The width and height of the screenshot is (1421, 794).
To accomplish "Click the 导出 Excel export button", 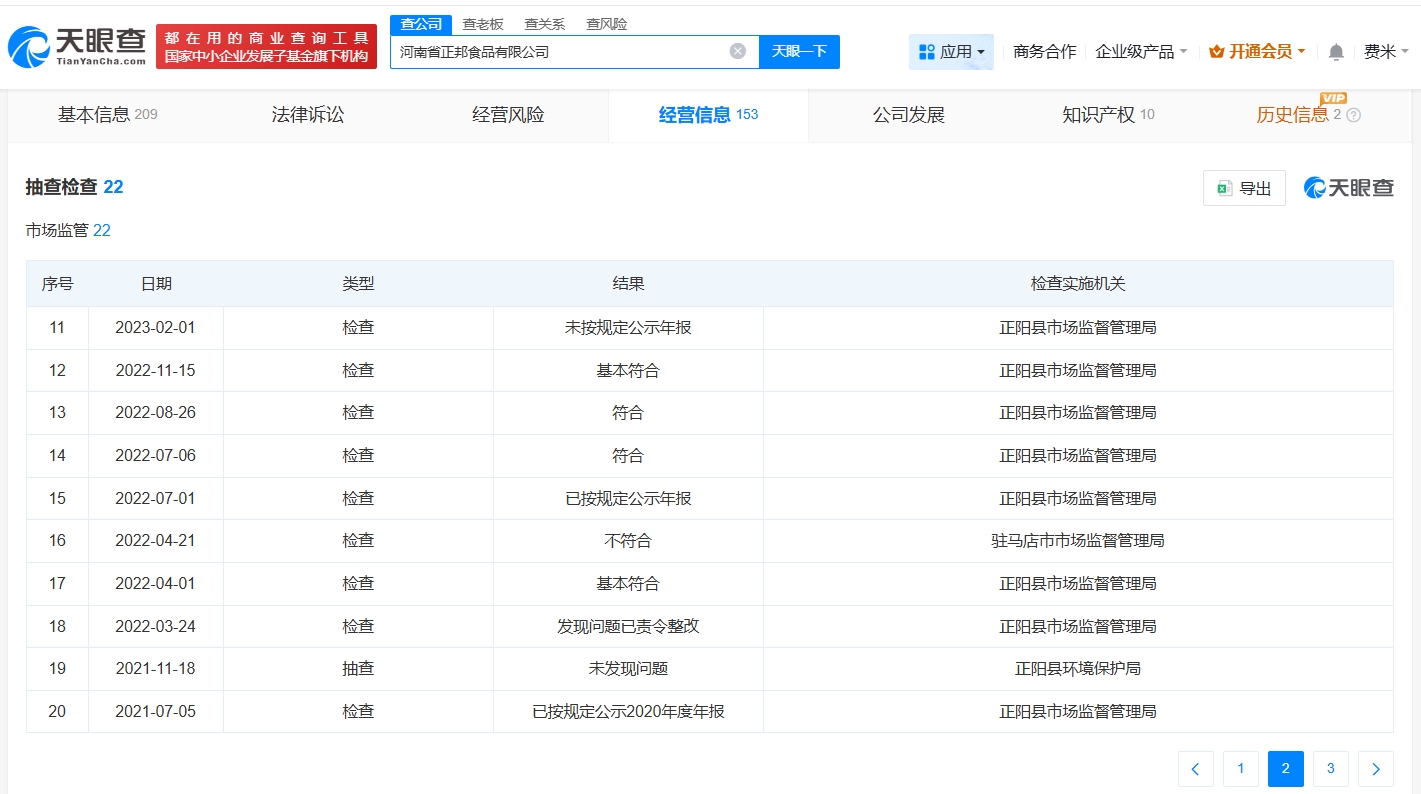I will coord(1244,188).
